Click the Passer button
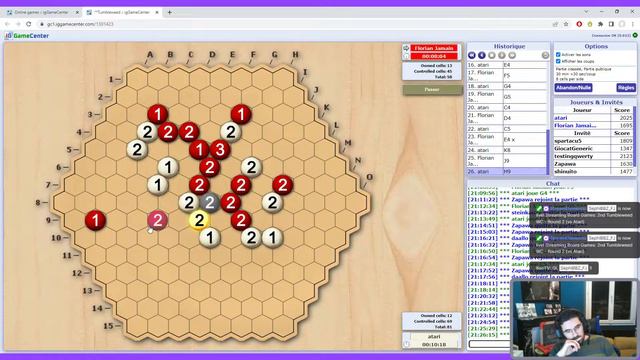This screenshot has width=640, height=360. pos(432,89)
